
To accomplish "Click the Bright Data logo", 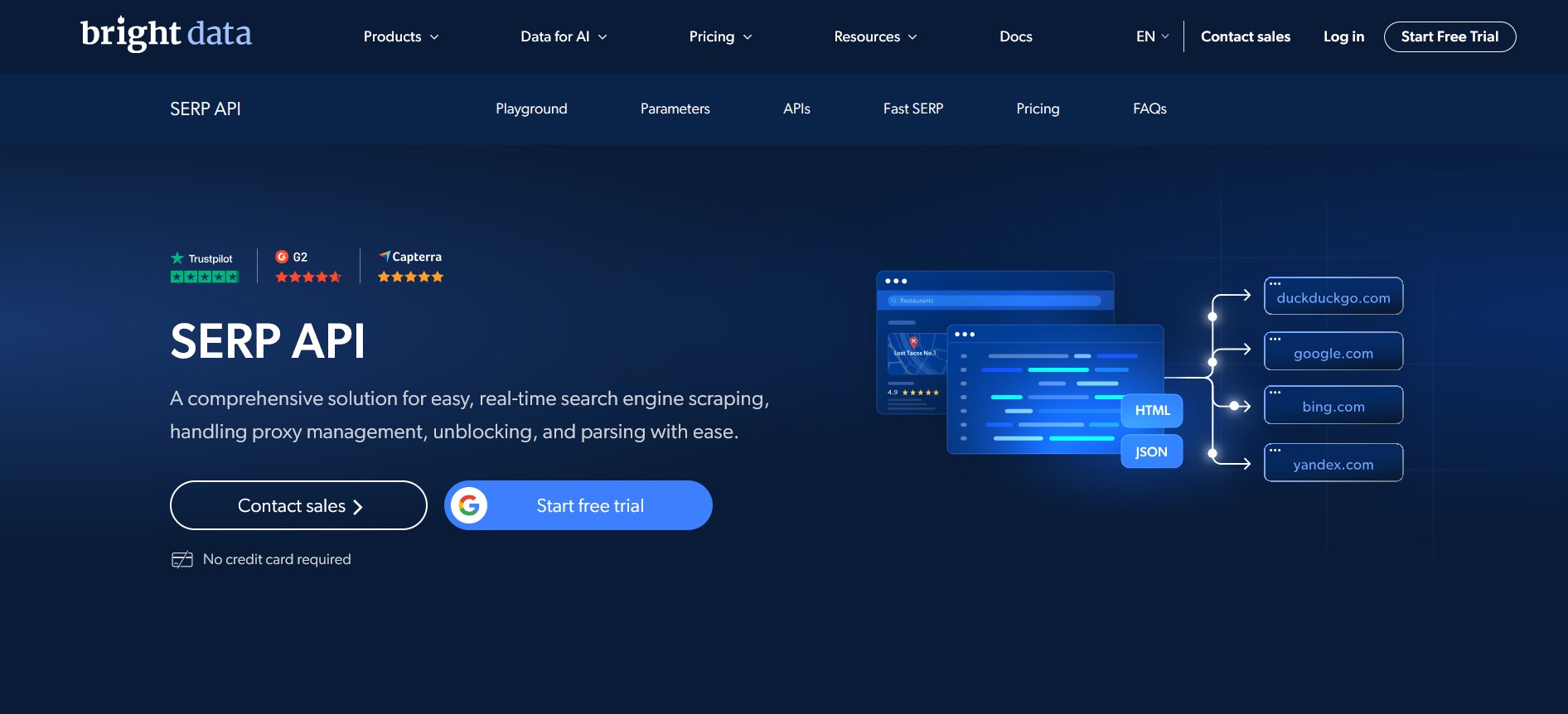I will [x=166, y=34].
